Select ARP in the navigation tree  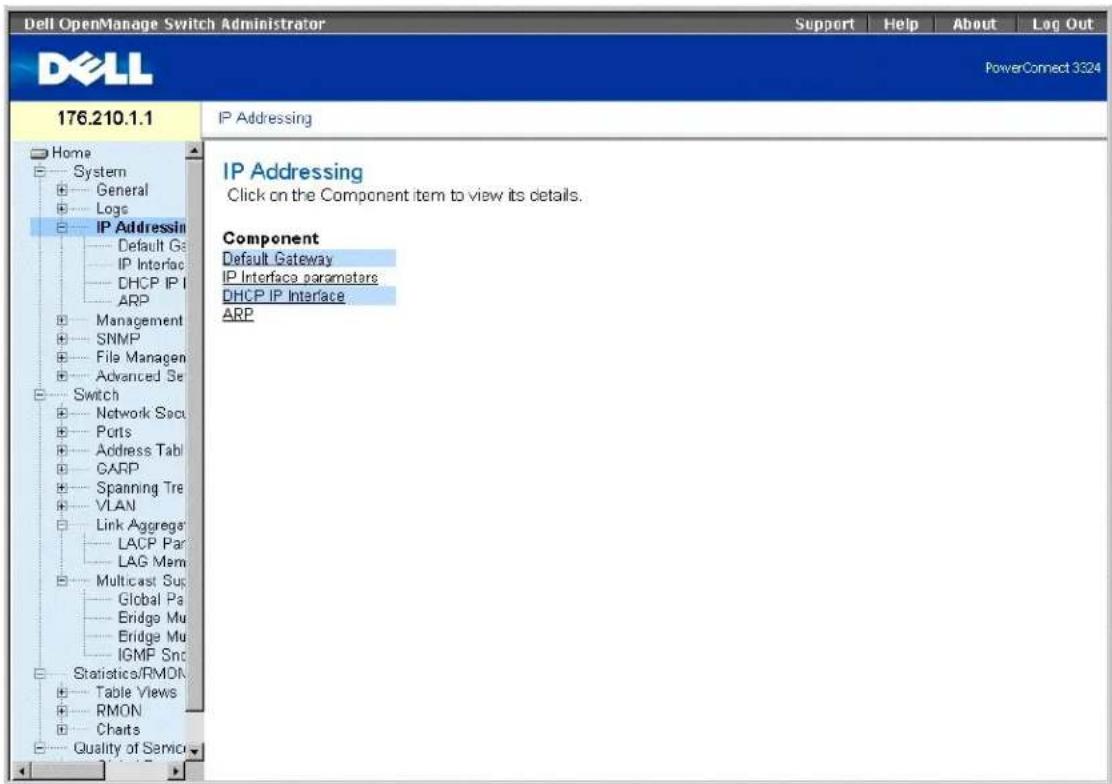pyautogui.click(x=133, y=302)
